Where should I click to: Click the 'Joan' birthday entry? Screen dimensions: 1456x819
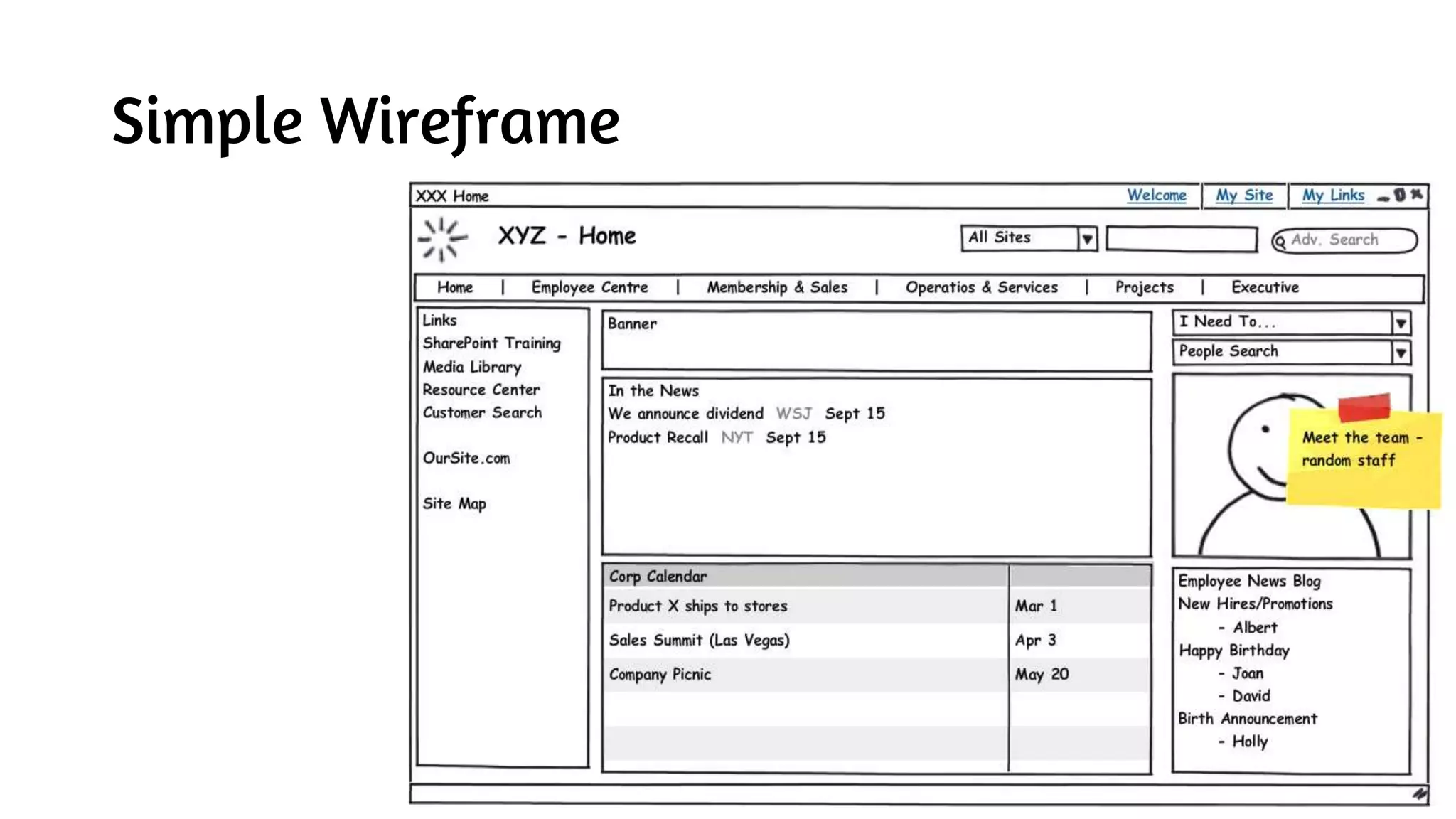pyautogui.click(x=1248, y=673)
